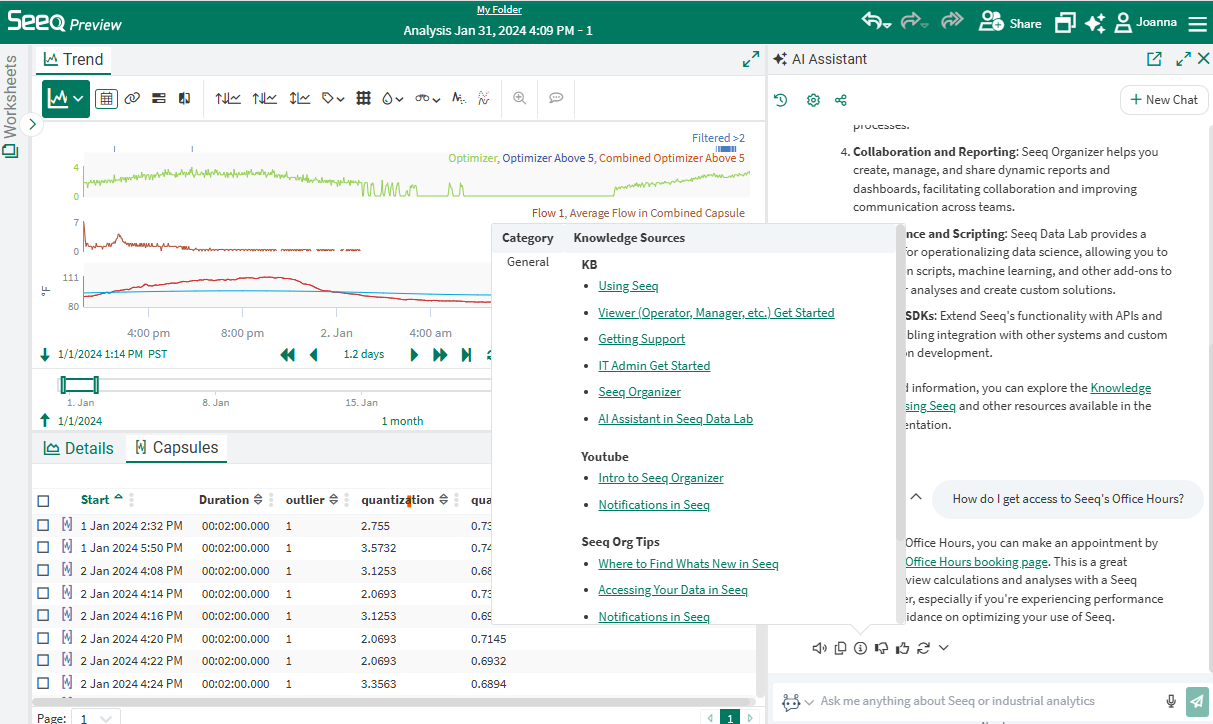Select the 2 Jan 2024 4:08 PM capsule checkbox

pyautogui.click(x=43, y=570)
